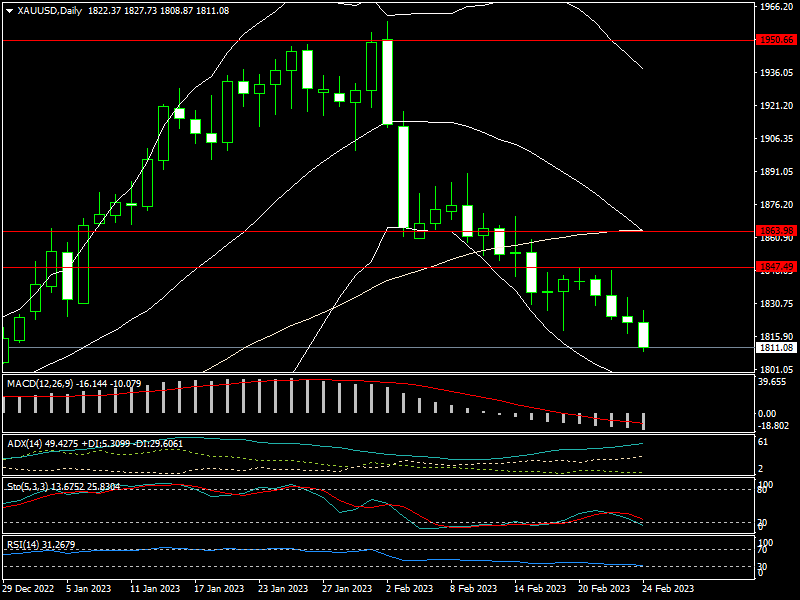Click the last MACD histogram bar on the right
The height and width of the screenshot is (600, 800).
644,421
